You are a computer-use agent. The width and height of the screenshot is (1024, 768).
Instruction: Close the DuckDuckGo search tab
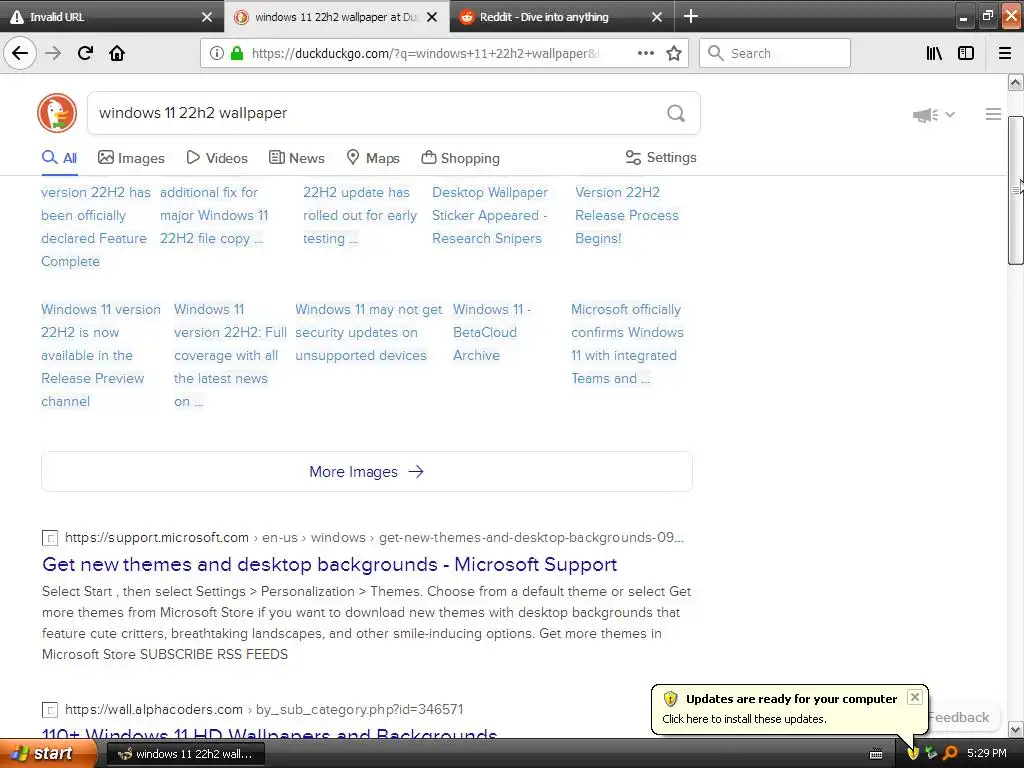click(432, 17)
